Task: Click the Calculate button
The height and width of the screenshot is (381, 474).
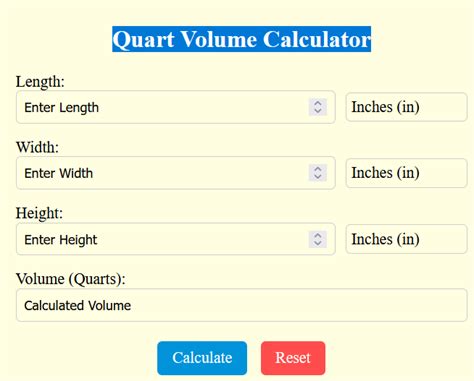Action: click(202, 358)
